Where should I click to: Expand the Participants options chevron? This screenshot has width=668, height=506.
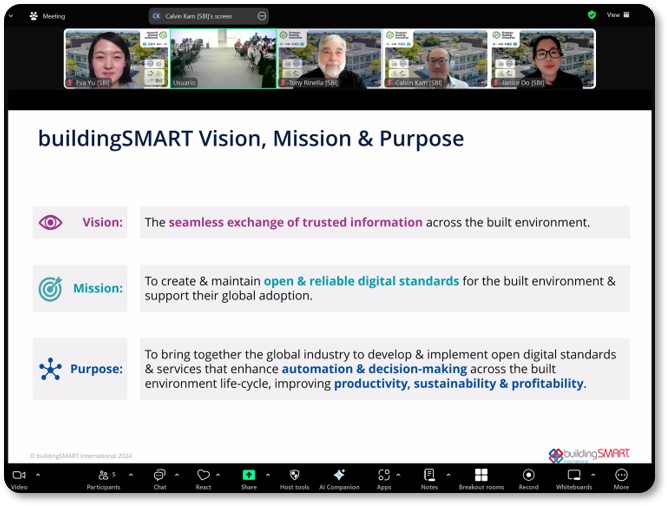(131, 474)
